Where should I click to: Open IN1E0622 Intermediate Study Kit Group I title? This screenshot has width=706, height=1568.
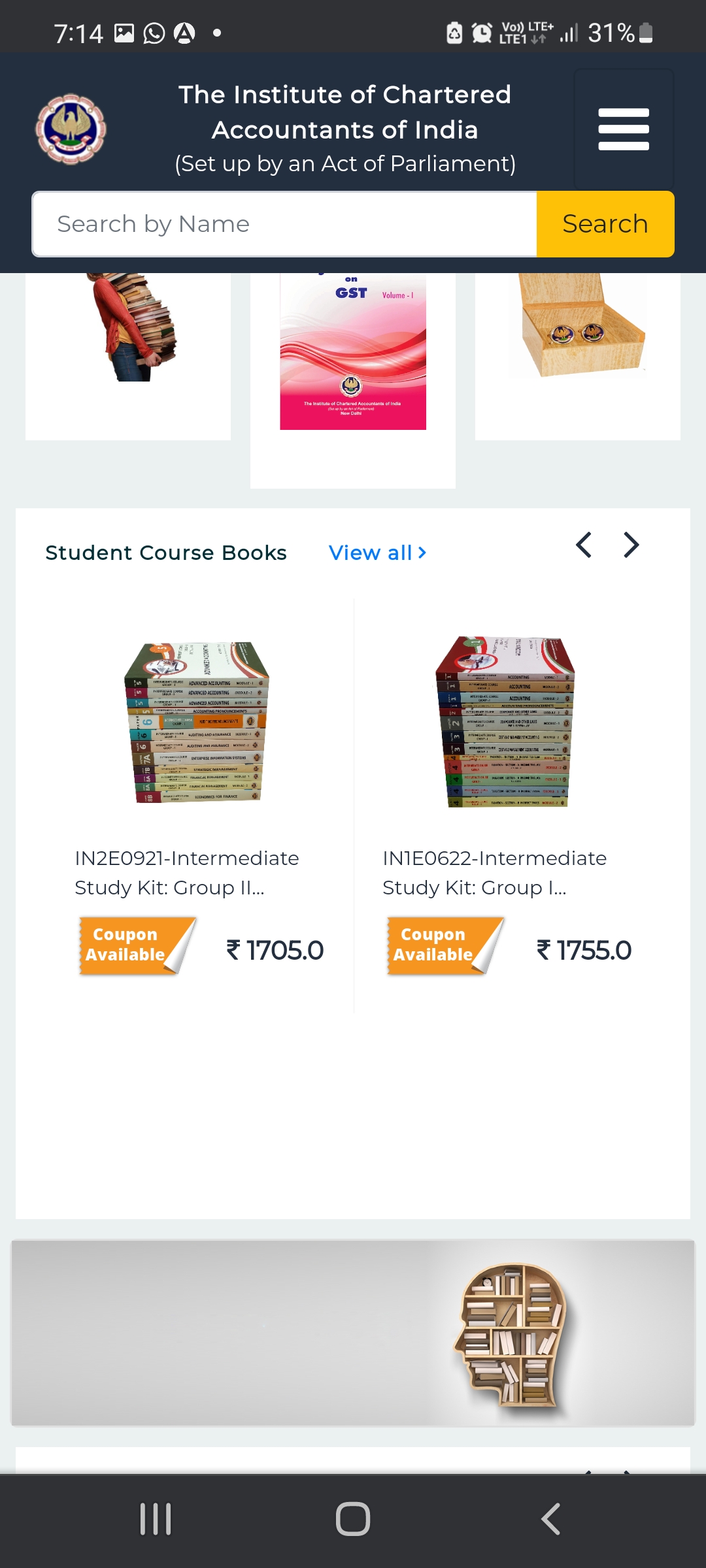pyautogui.click(x=495, y=873)
